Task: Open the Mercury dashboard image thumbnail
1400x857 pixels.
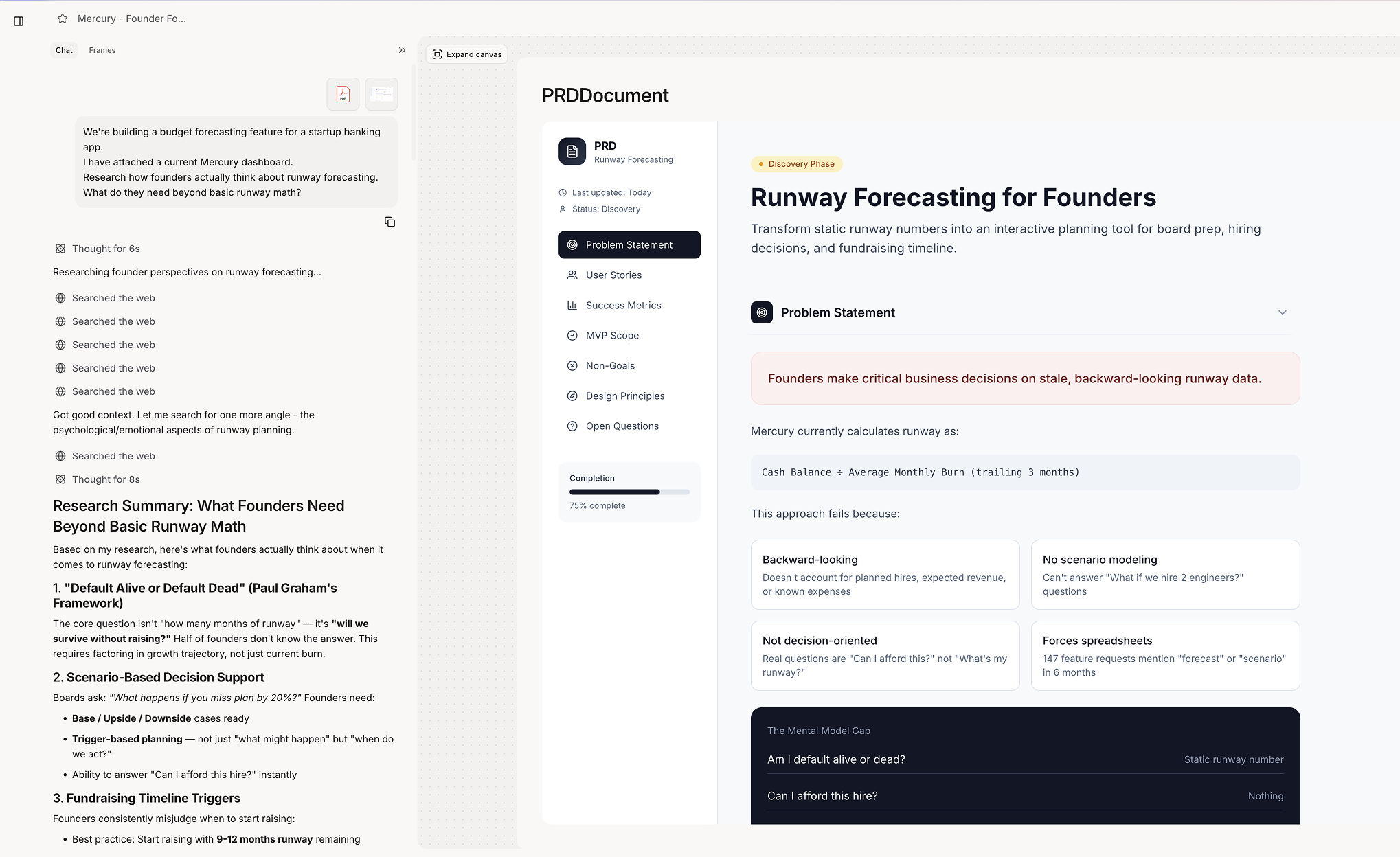Action: [x=381, y=93]
